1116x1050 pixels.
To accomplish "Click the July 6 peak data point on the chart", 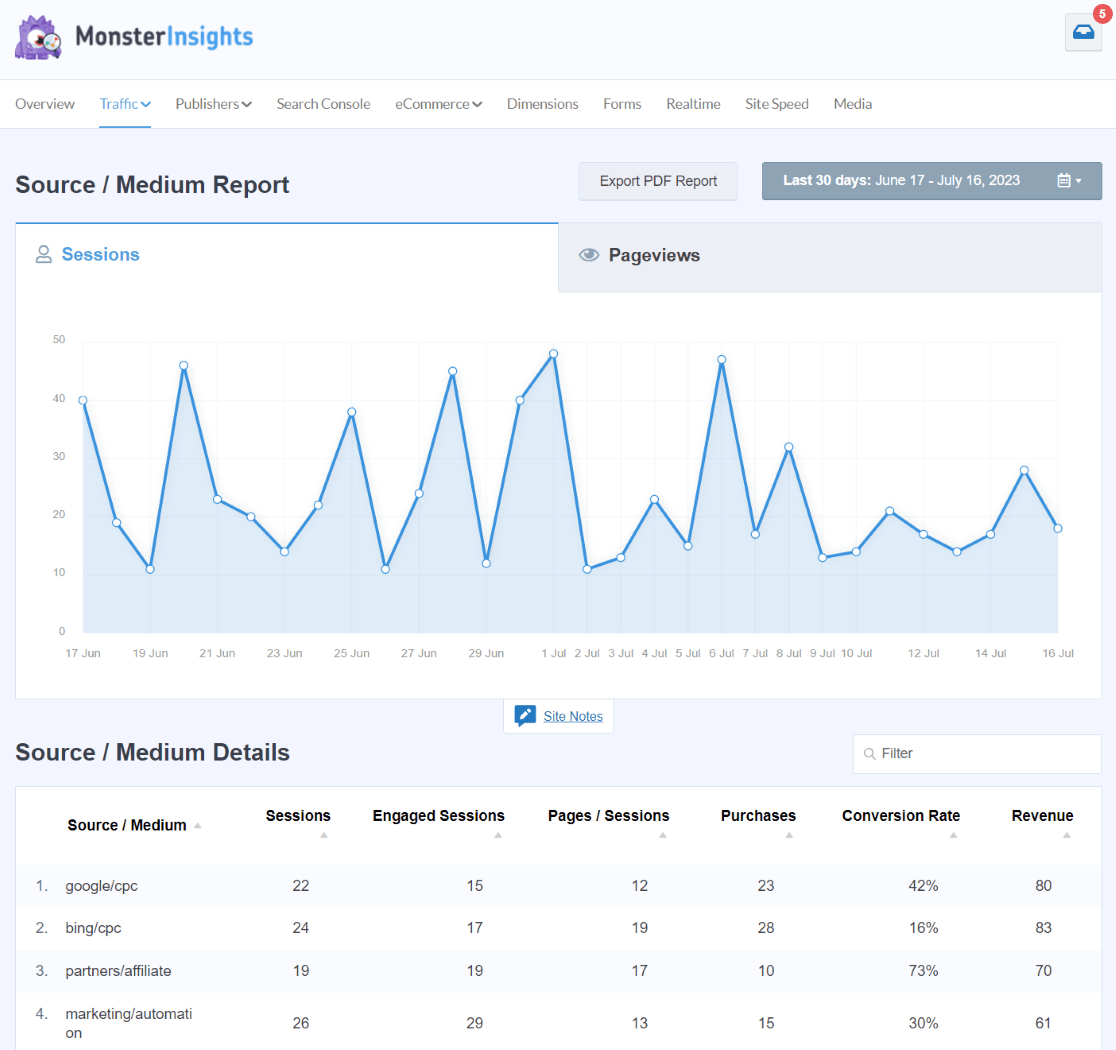I will [722, 359].
